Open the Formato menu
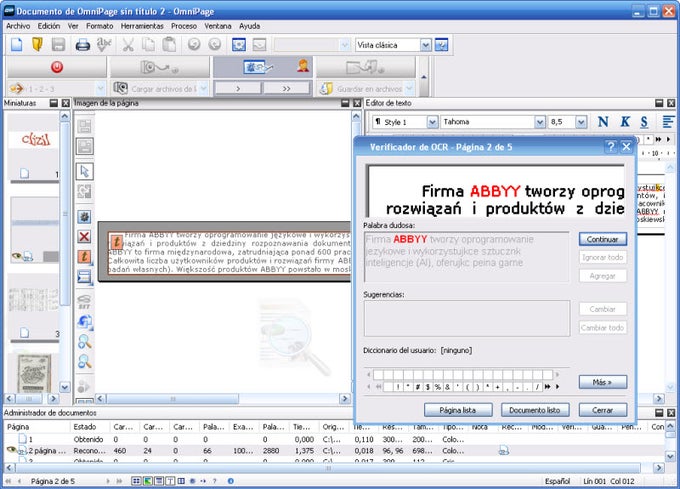Image resolution: width=680 pixels, height=489 pixels. 99,26
